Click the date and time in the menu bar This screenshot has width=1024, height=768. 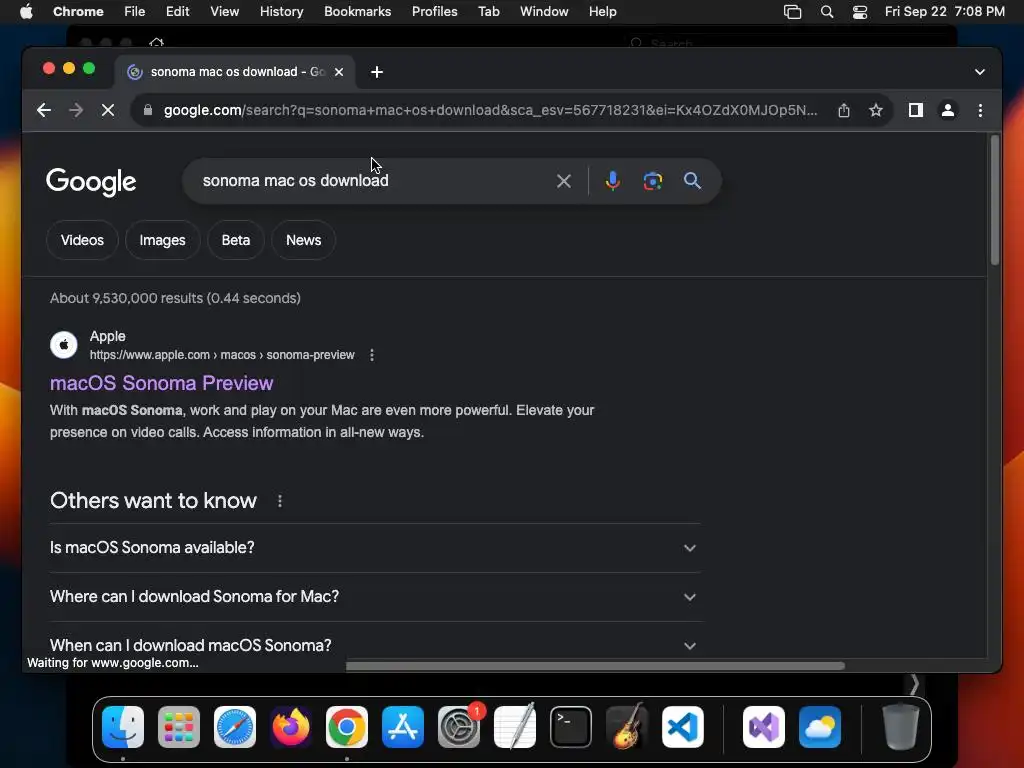[944, 12]
